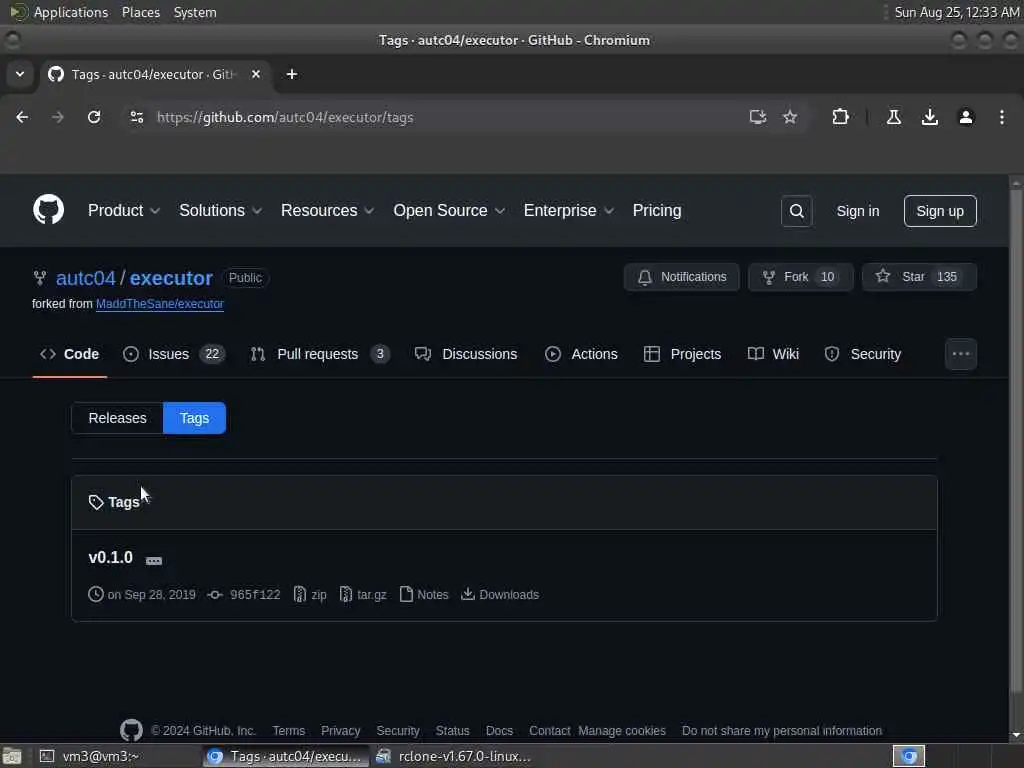Open Chromium three-dot menu
Viewport: 1024px width, 768px height.
click(1002, 118)
